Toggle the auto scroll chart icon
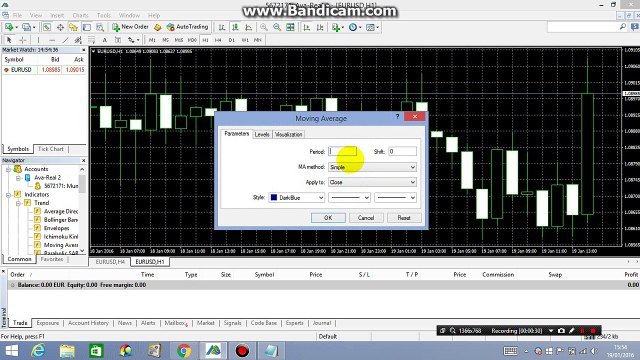640x360 pixels. [307, 27]
